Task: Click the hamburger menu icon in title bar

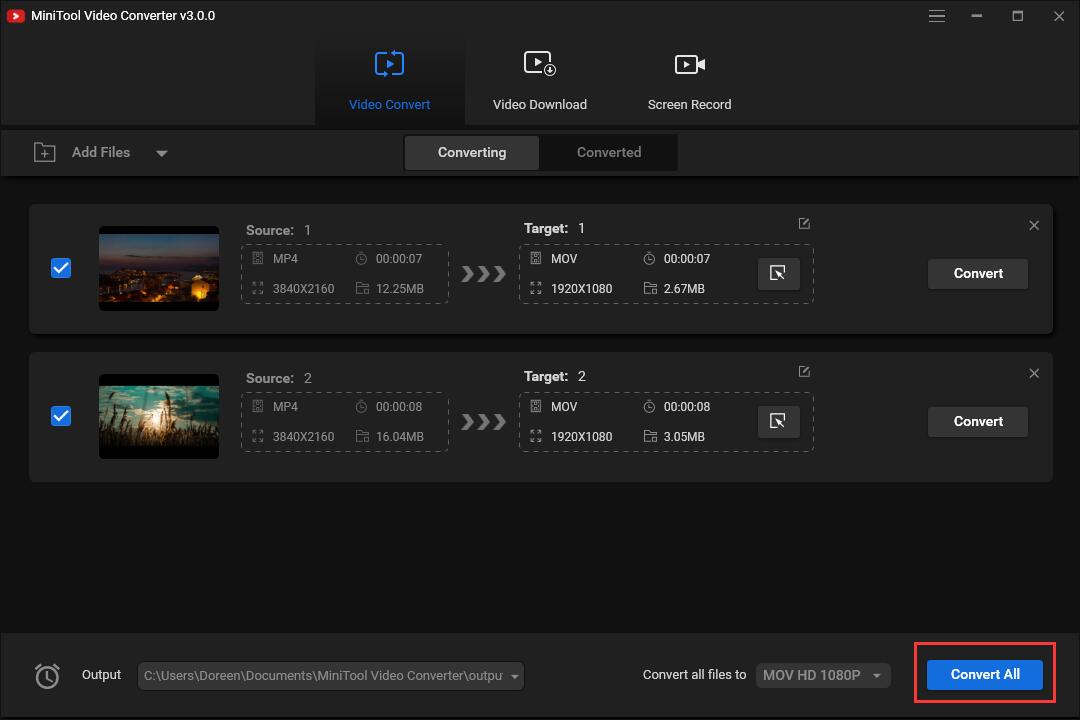Action: point(937,16)
